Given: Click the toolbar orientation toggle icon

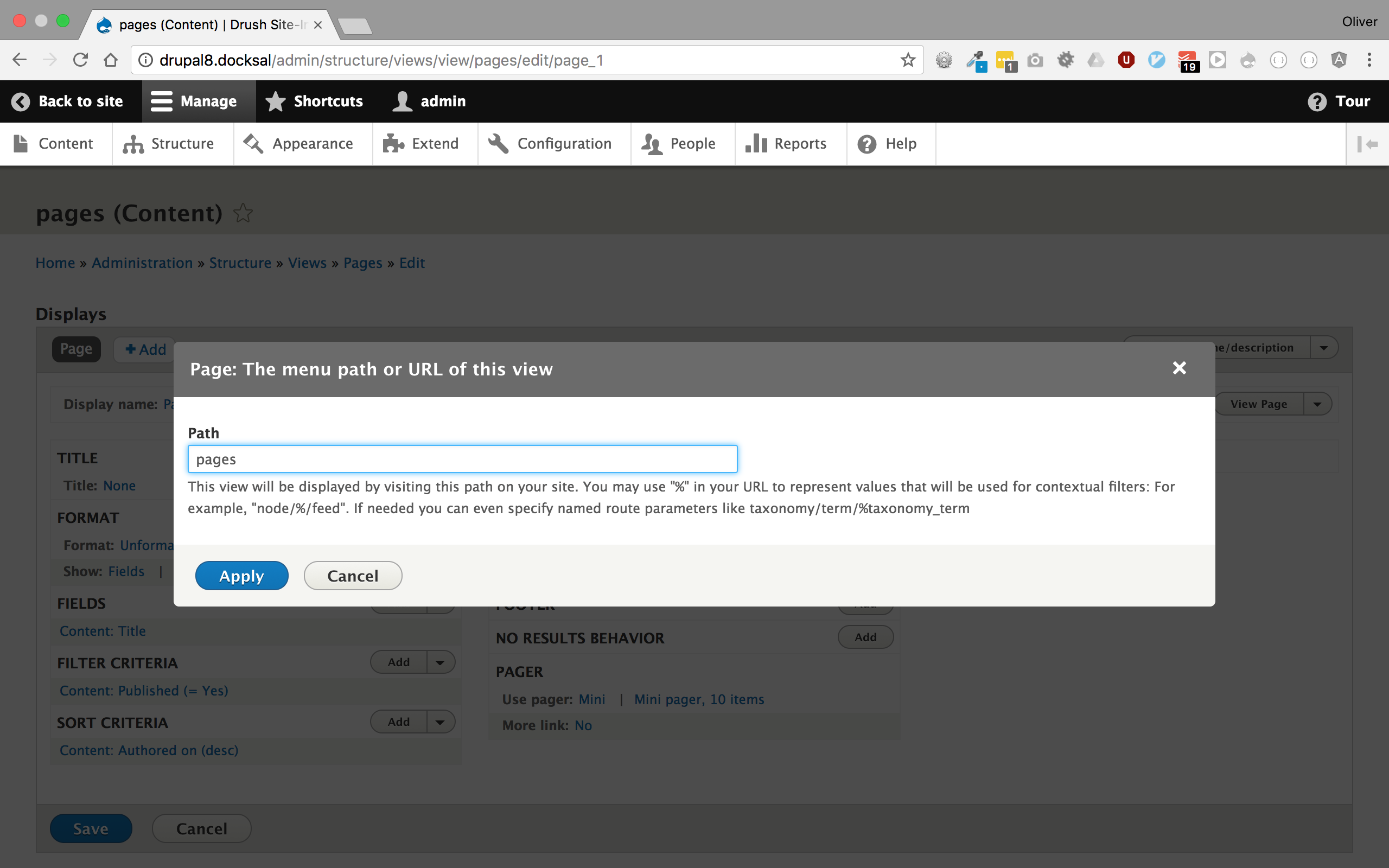Looking at the screenshot, I should coord(1367,144).
